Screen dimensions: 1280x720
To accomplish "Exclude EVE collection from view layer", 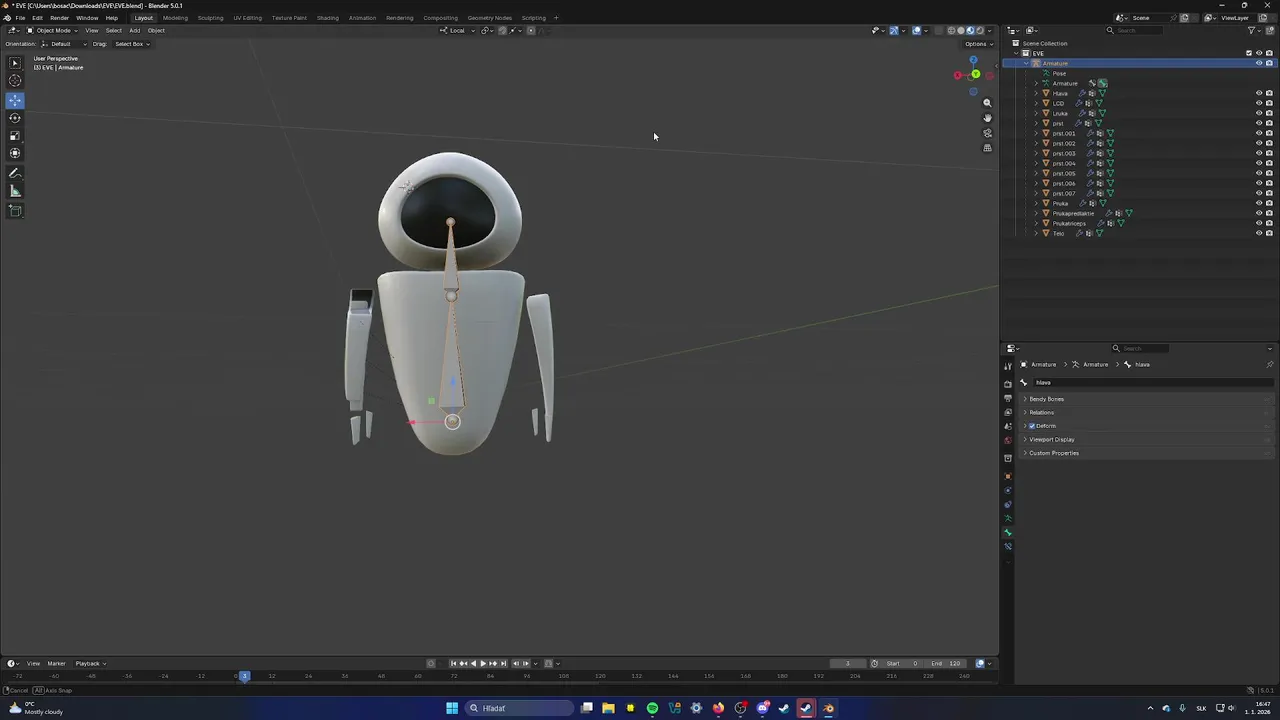I will click(x=1249, y=53).
